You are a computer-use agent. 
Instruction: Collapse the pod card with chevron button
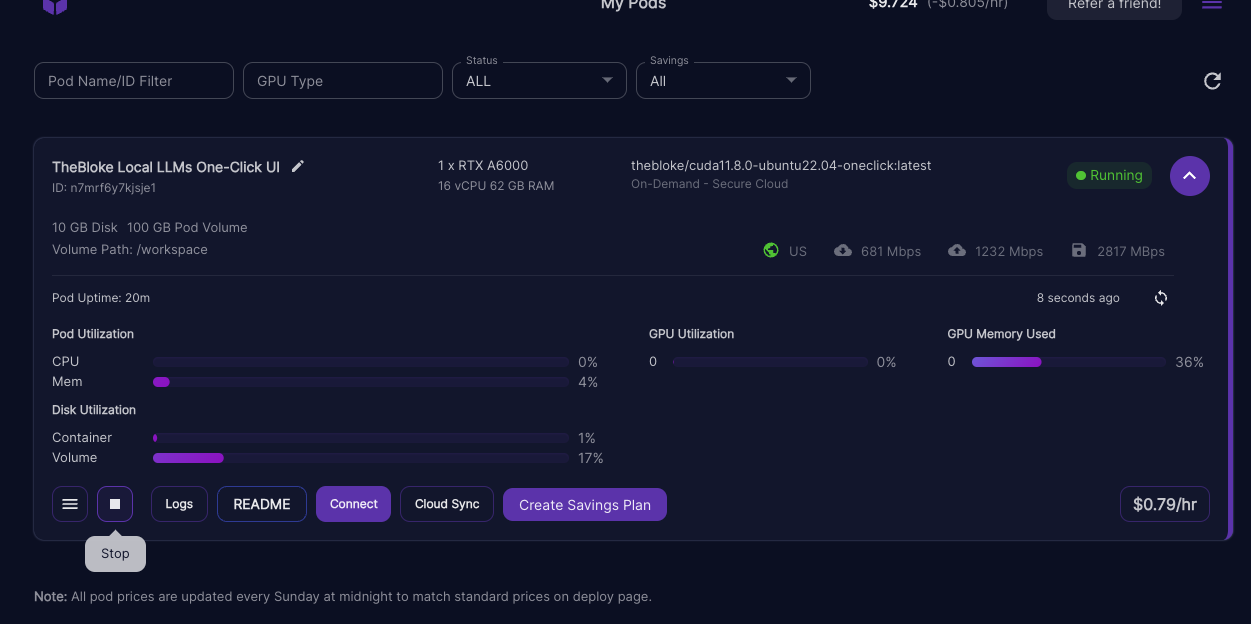click(x=1190, y=176)
